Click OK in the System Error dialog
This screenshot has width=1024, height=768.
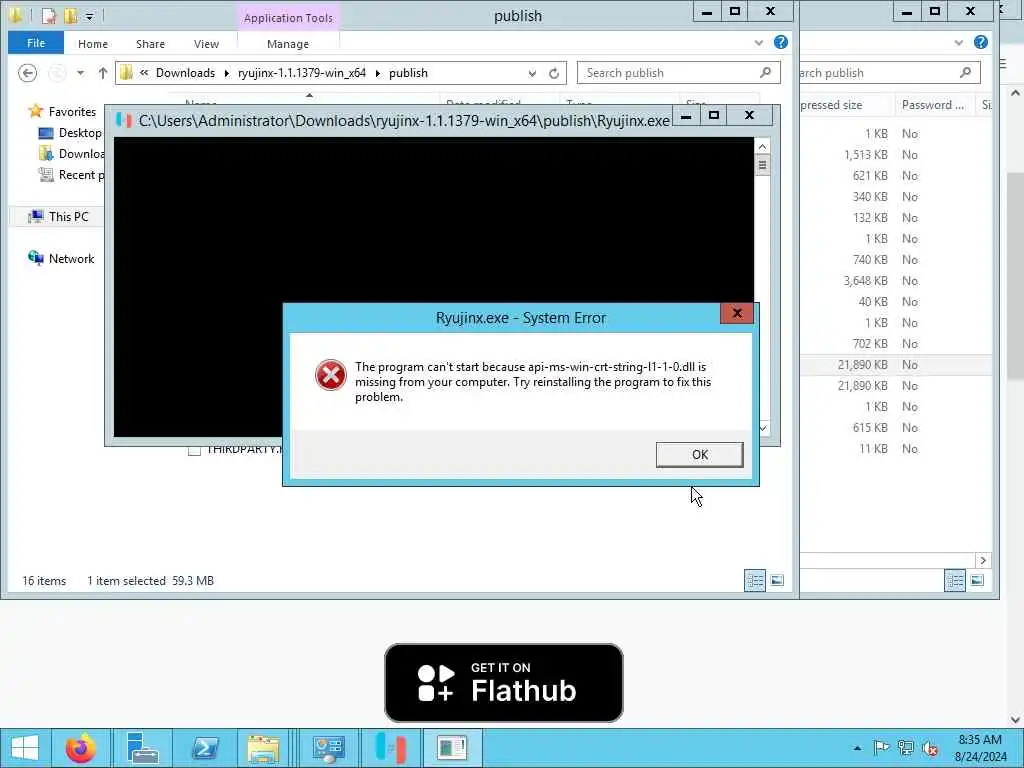(x=699, y=455)
